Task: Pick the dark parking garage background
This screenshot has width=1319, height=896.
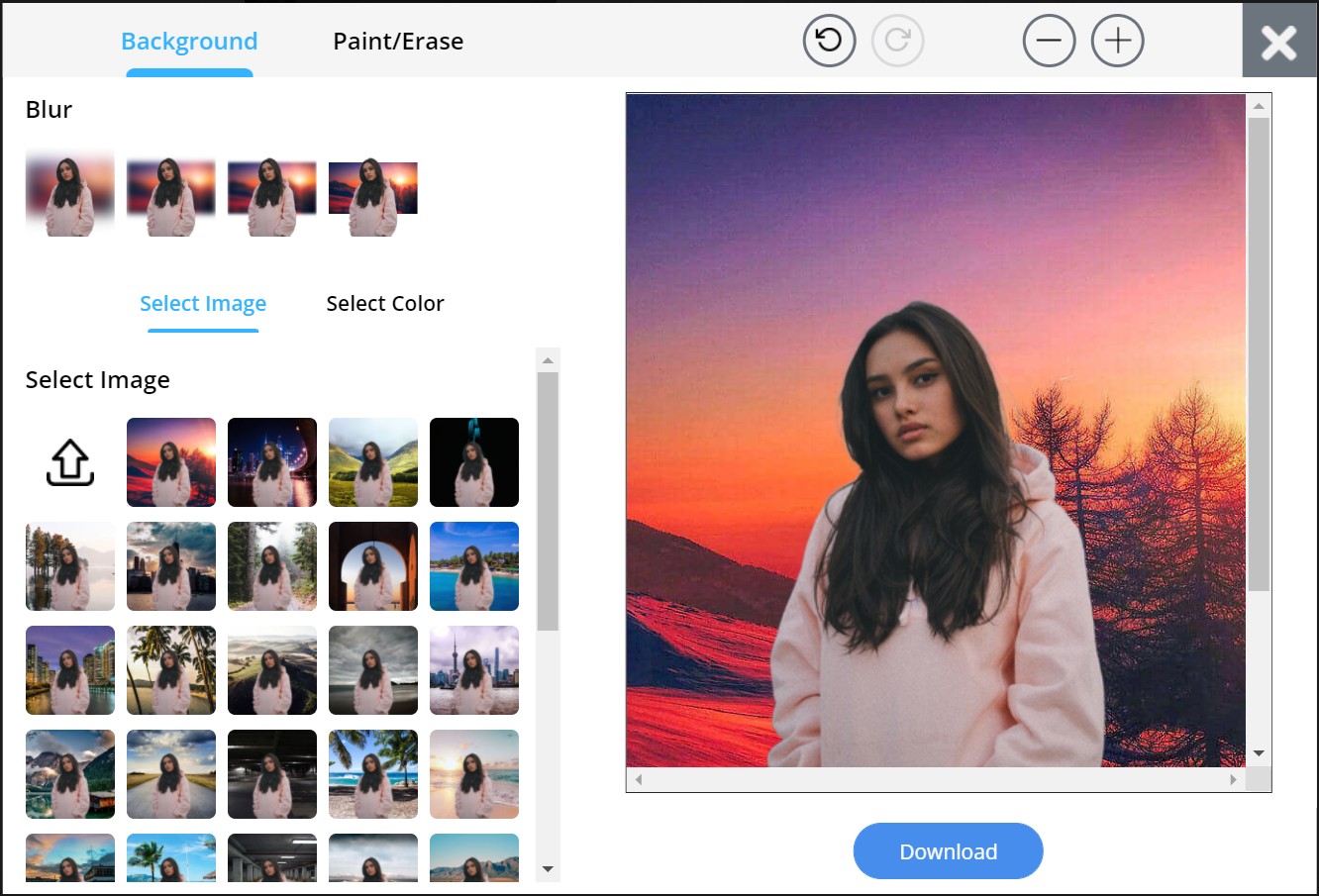Action: pos(272,774)
